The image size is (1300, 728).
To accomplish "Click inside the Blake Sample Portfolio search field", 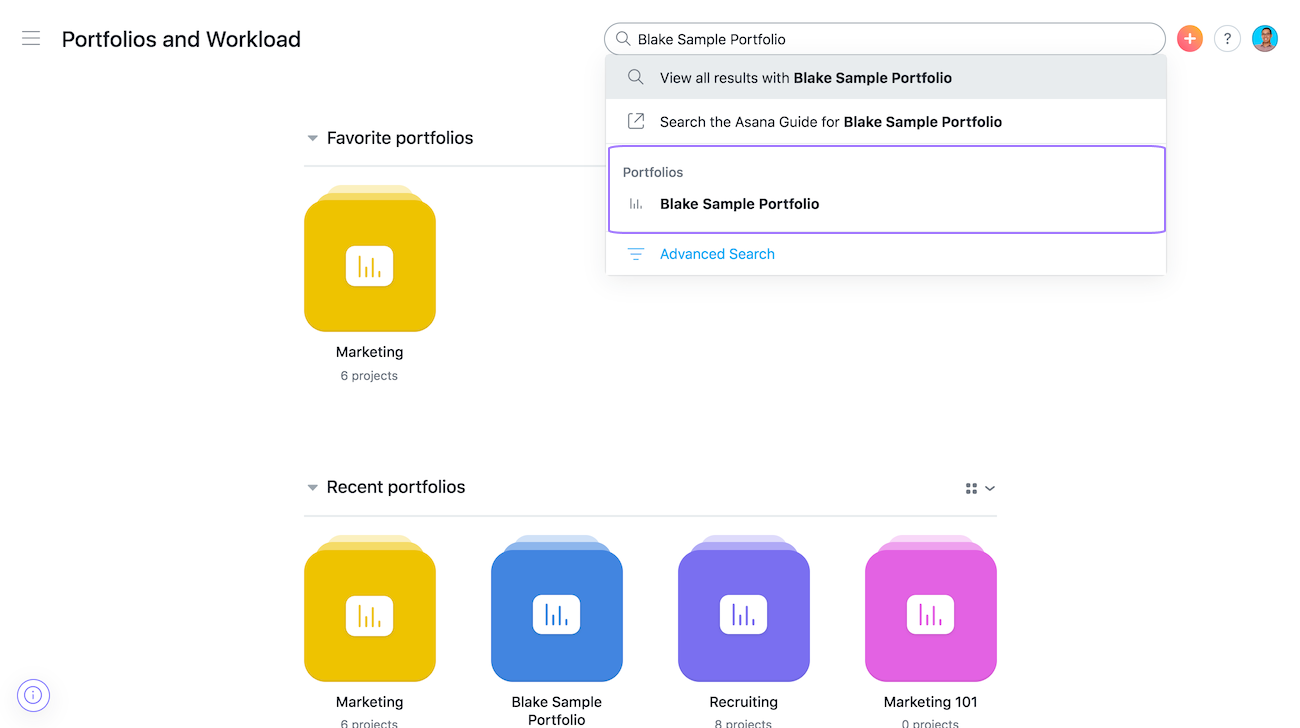I will tap(885, 39).
